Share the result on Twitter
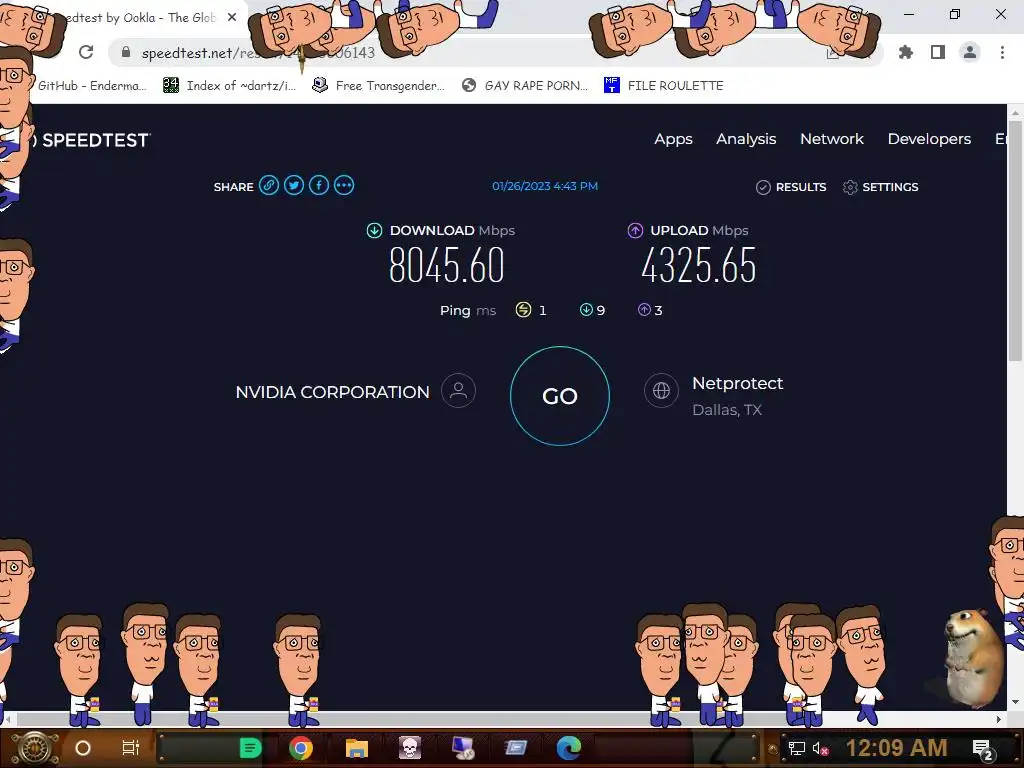The height and width of the screenshot is (768, 1024). (x=294, y=185)
